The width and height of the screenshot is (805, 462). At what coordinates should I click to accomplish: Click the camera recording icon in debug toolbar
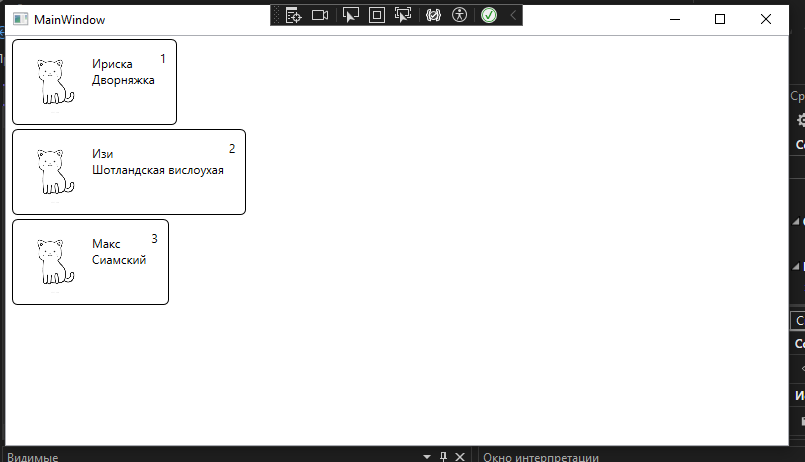(x=320, y=15)
